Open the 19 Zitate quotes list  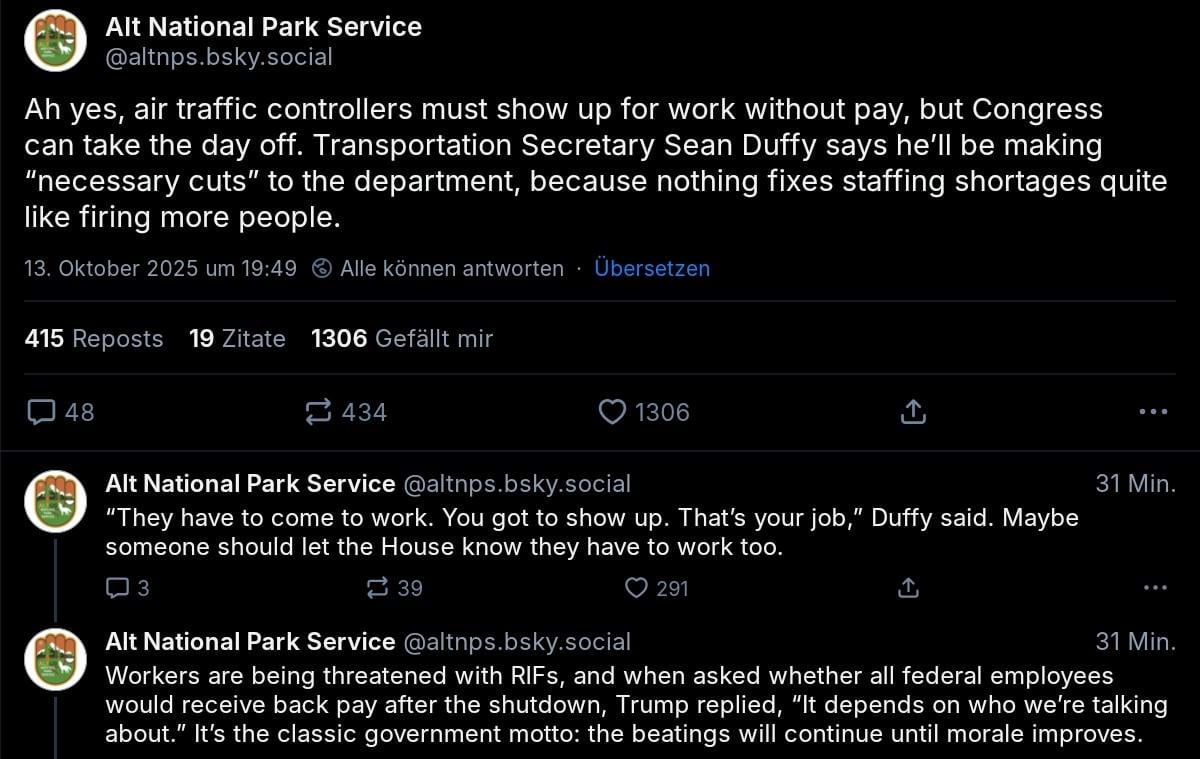click(237, 339)
